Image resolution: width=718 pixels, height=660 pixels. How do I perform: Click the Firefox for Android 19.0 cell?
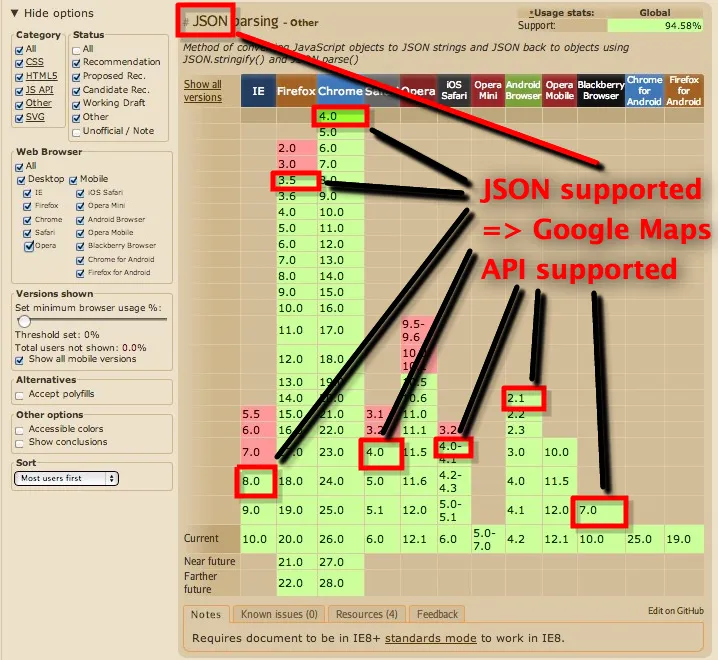[x=684, y=539]
